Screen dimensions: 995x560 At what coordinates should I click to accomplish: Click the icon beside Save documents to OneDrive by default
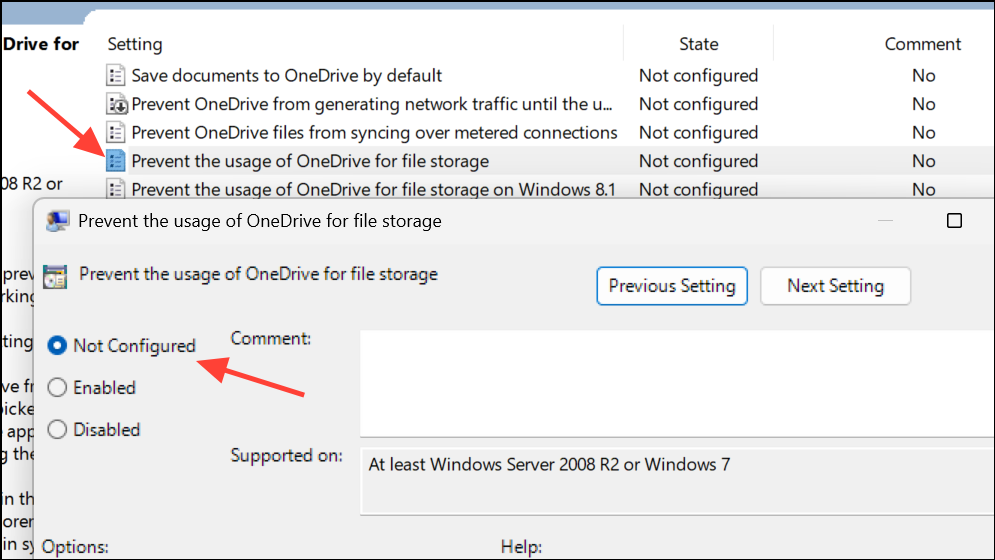(x=115, y=76)
